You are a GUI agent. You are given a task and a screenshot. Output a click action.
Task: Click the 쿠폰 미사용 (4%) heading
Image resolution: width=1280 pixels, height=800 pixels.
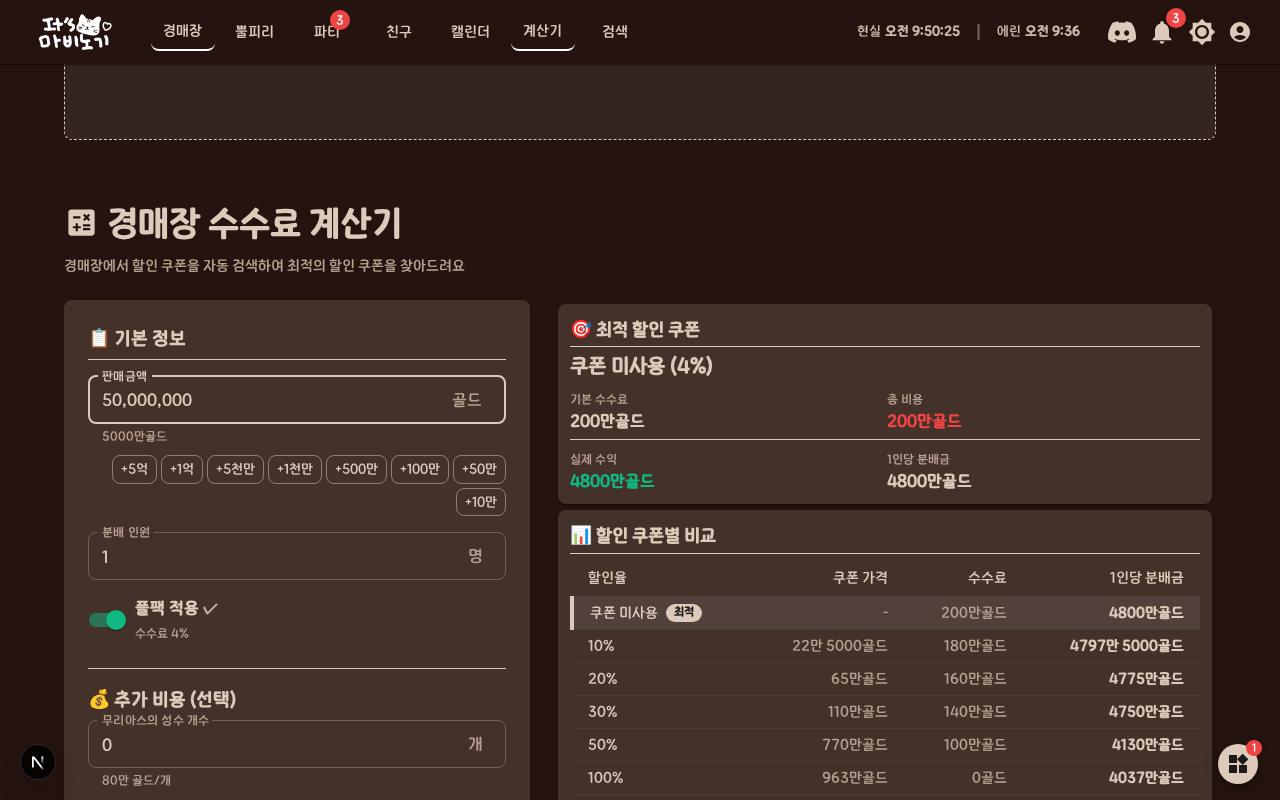tap(641, 366)
